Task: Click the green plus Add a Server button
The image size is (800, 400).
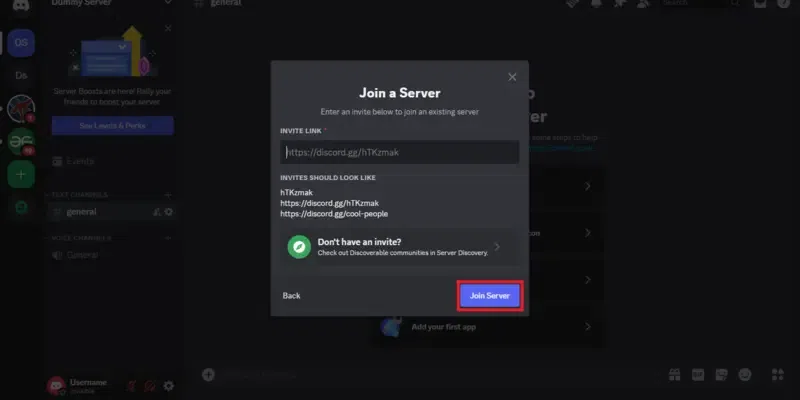Action: pos(21,174)
